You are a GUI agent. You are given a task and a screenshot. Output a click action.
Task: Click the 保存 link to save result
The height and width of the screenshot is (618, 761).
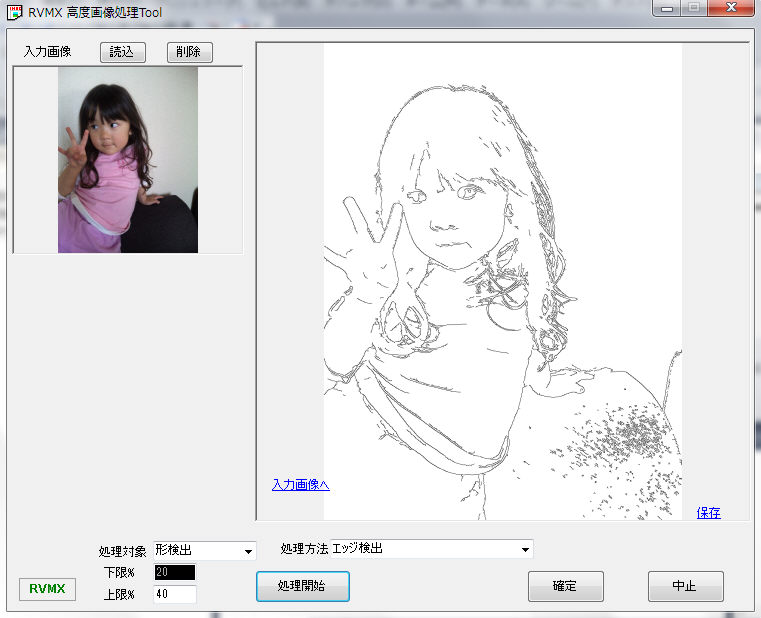coord(708,513)
